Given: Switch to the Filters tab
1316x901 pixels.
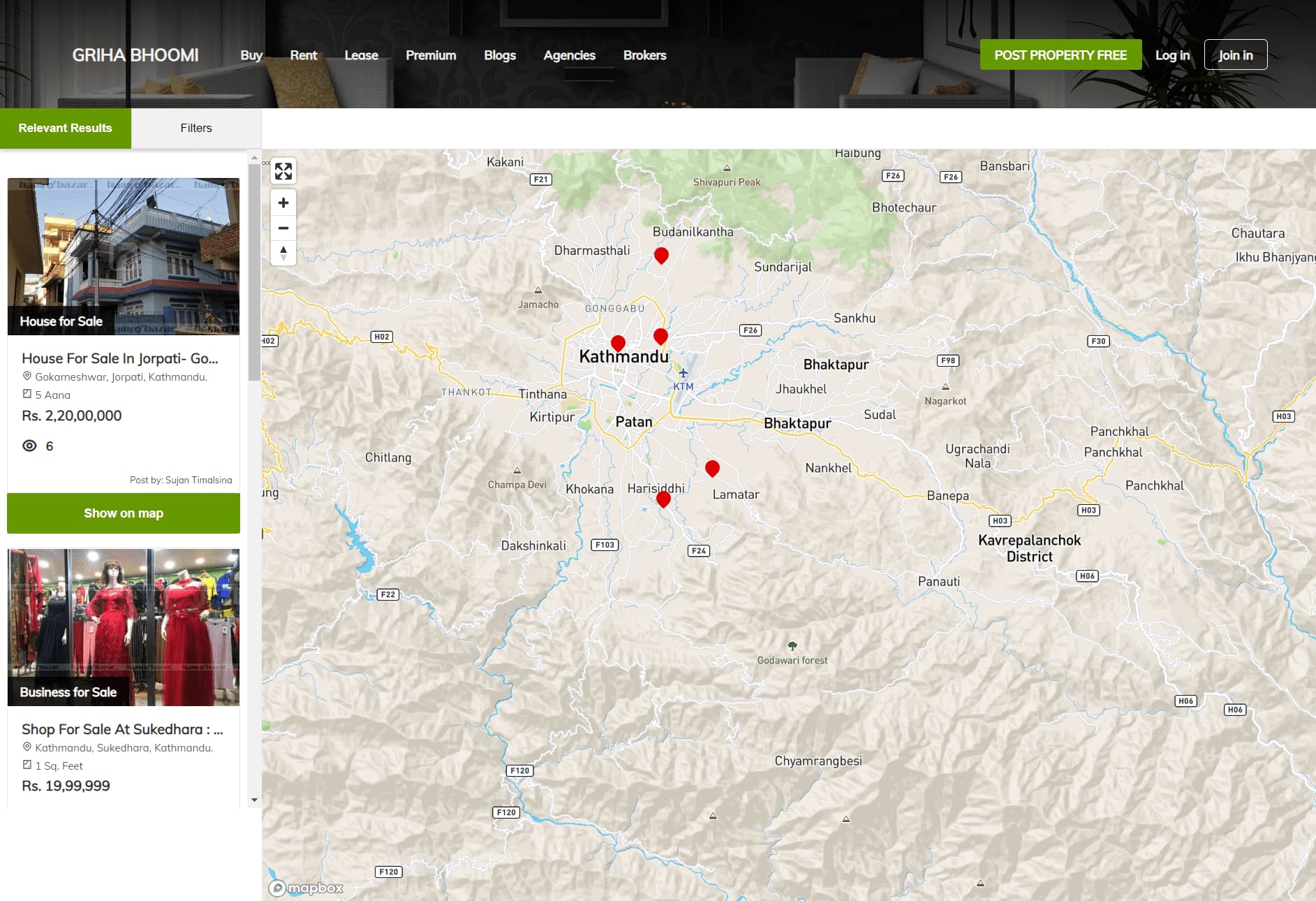Looking at the screenshot, I should point(196,128).
